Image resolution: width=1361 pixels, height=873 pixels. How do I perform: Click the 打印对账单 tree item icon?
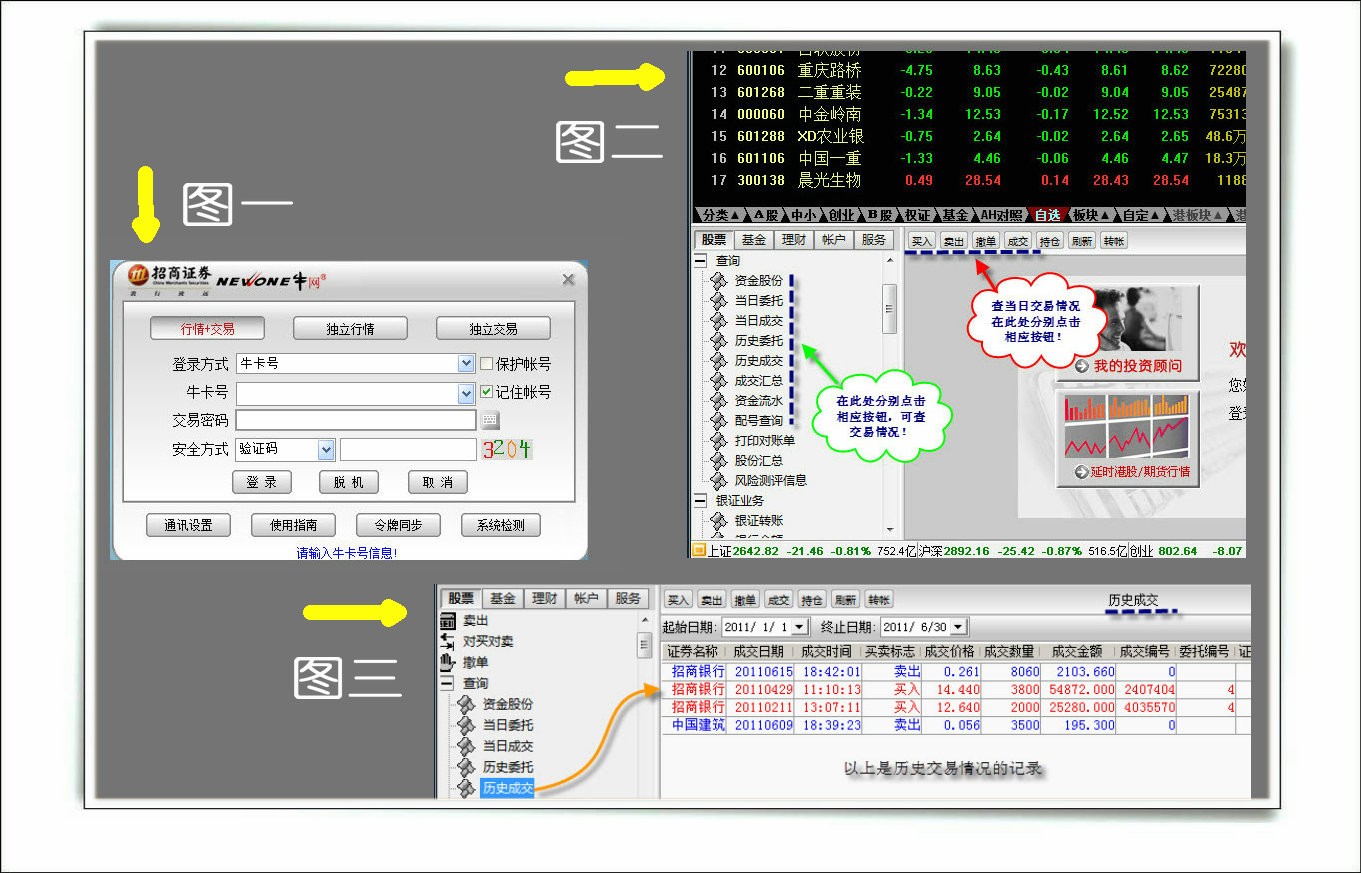click(718, 440)
